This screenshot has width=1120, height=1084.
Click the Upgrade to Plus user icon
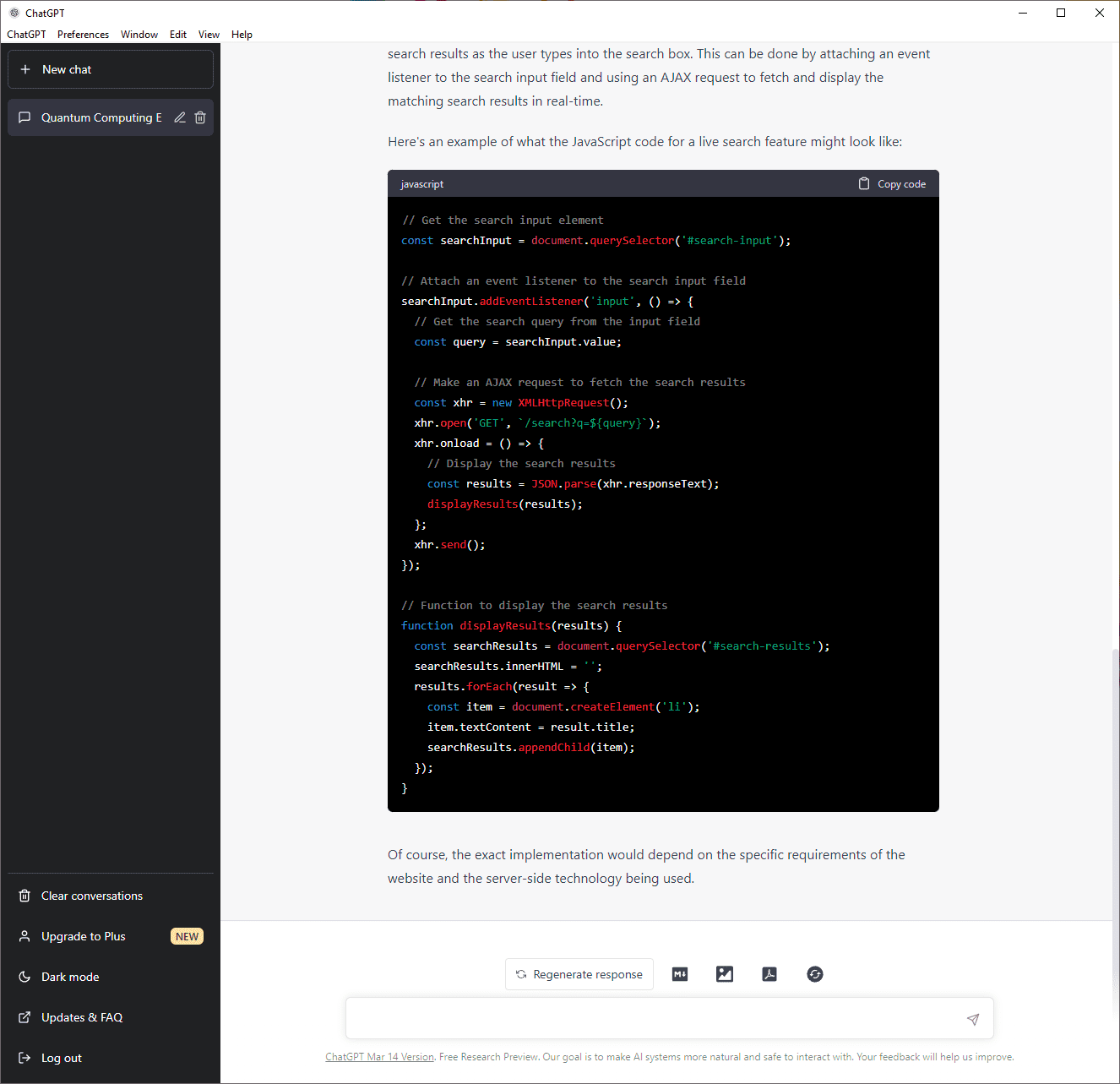click(25, 936)
